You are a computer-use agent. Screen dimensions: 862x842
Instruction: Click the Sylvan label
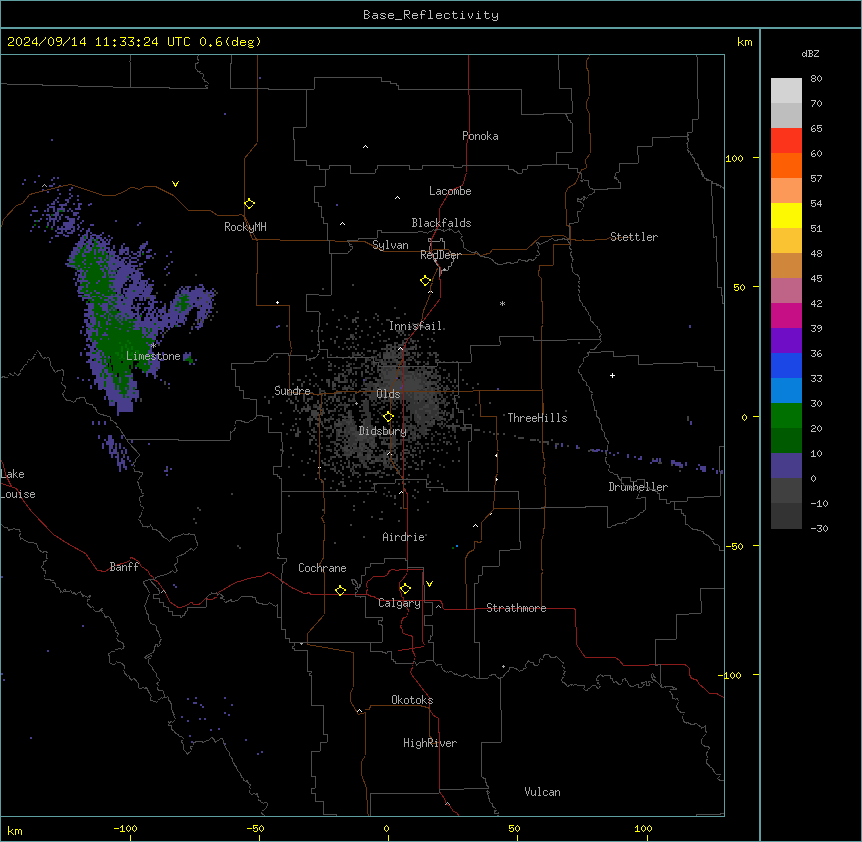[390, 245]
